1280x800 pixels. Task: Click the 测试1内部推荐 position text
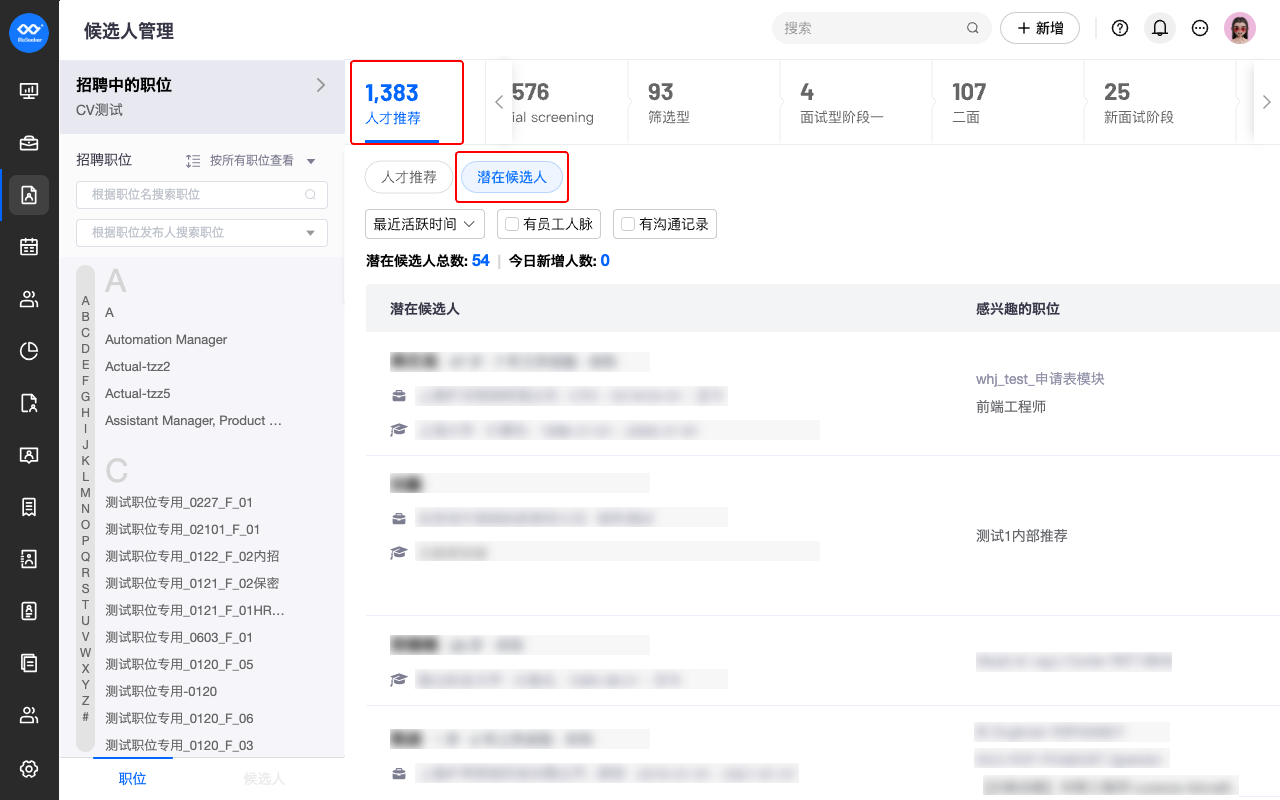click(1022, 536)
